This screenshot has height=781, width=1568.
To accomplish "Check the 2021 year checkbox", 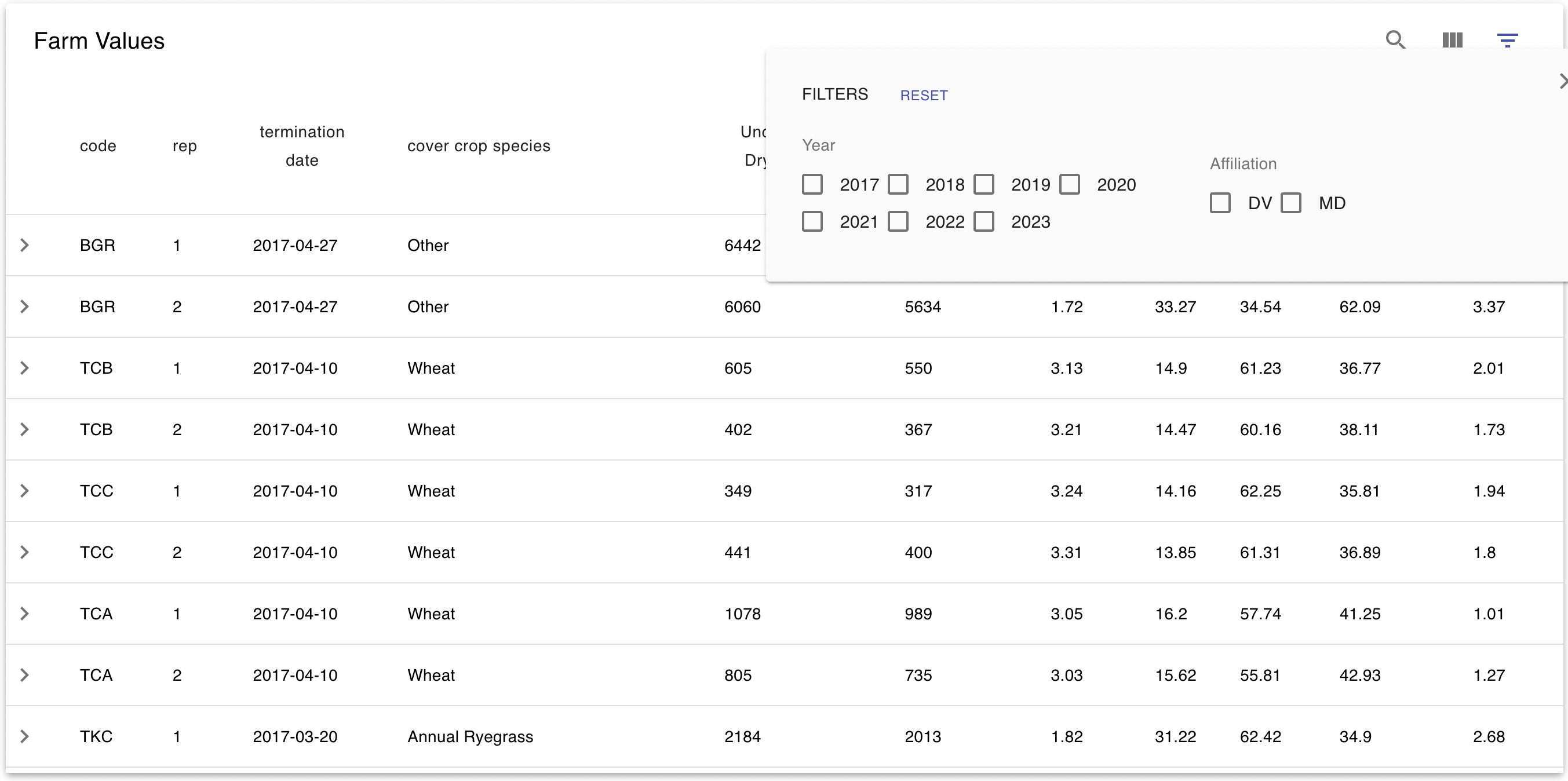I will pyautogui.click(x=812, y=221).
